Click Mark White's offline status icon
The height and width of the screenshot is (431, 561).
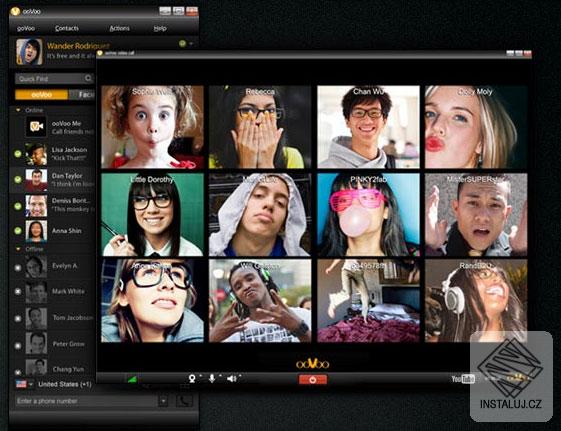click(18, 292)
